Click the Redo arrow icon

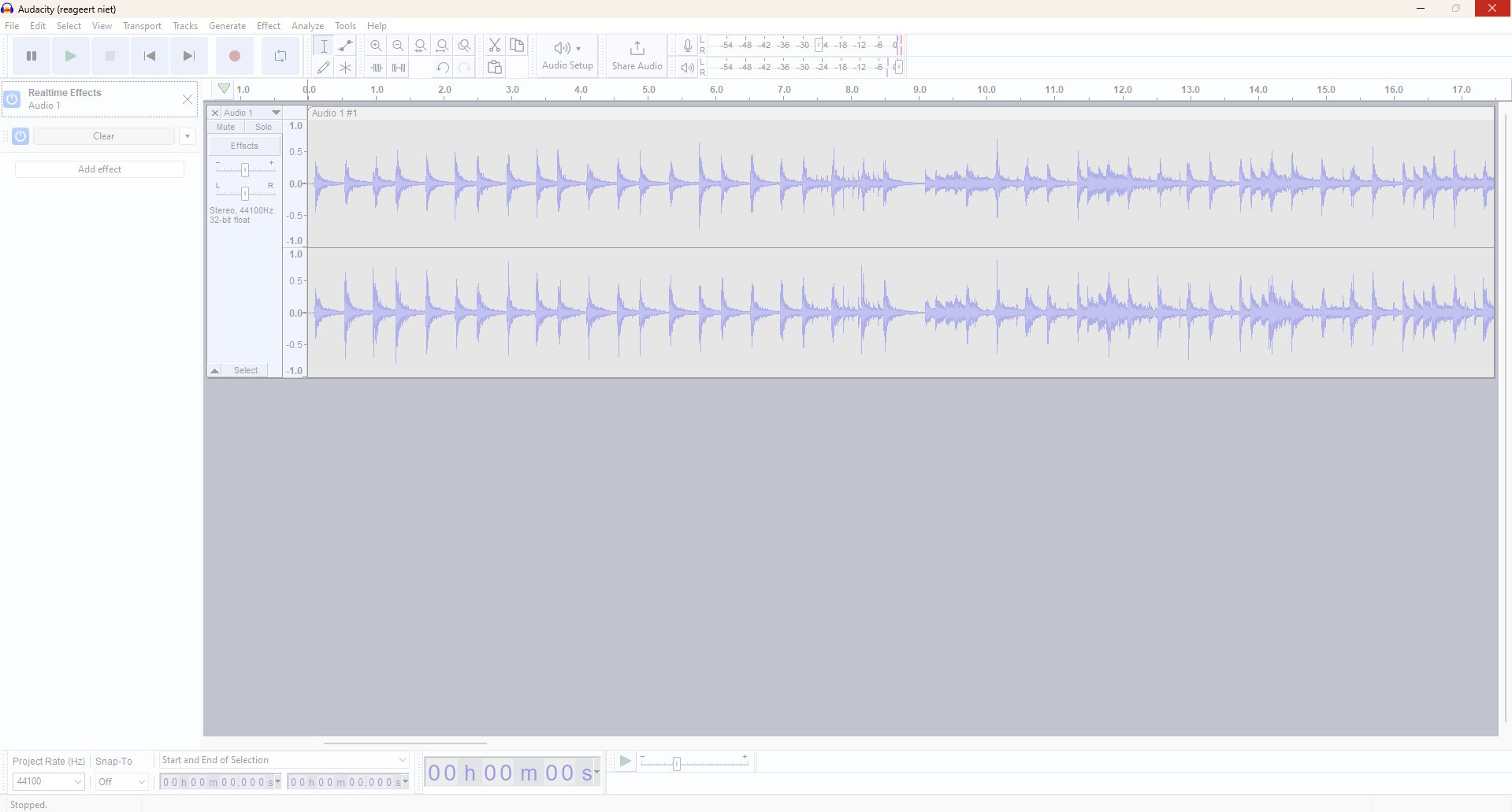tap(465, 68)
